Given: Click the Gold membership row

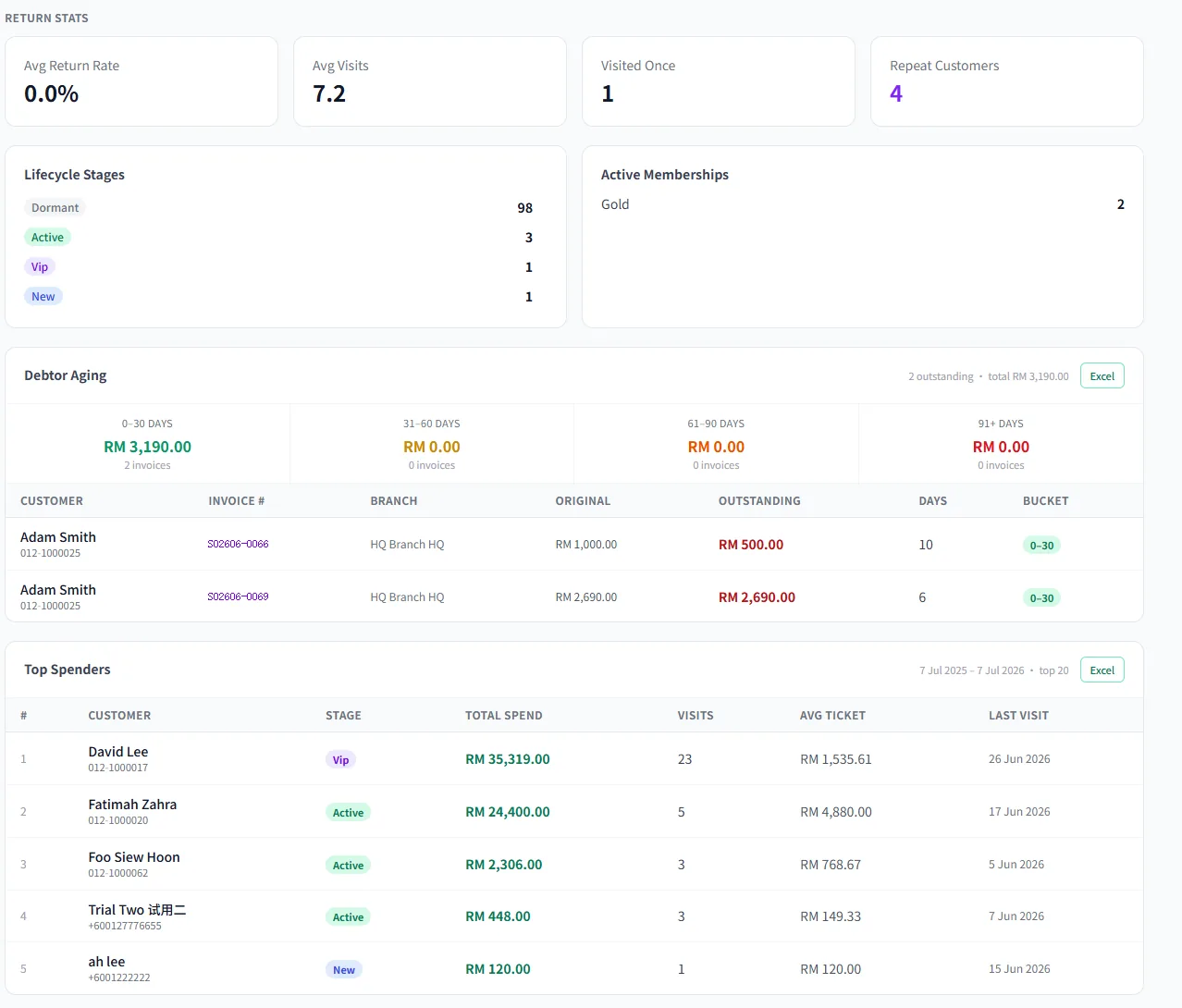Looking at the screenshot, I should coord(863,204).
